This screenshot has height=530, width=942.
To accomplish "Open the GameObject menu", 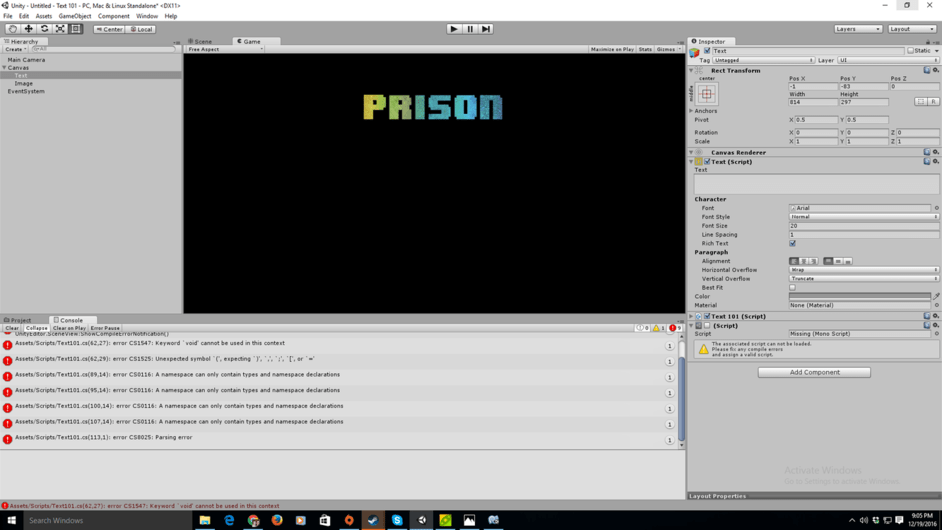I will [75, 16].
